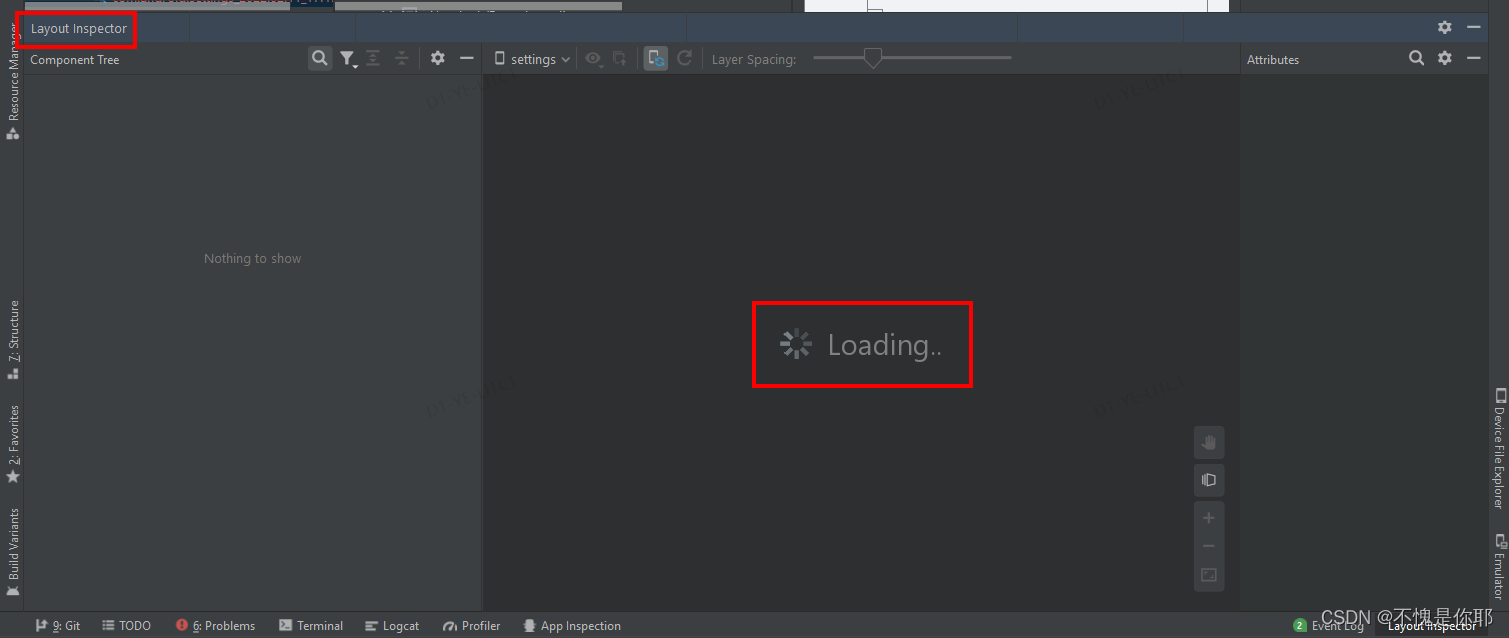Refresh the layout inspector
This screenshot has width=1509, height=638.
684,59
